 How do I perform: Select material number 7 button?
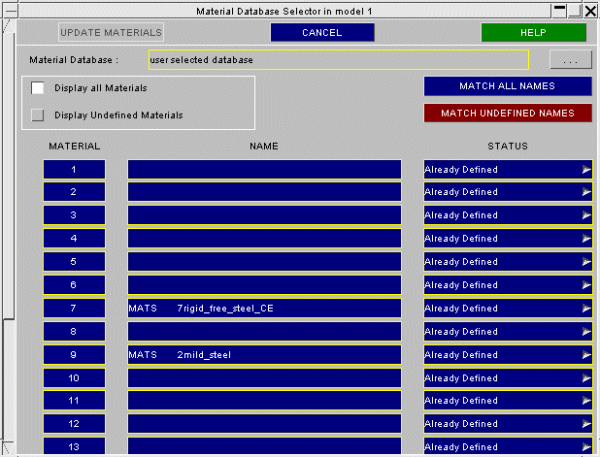pos(74,308)
